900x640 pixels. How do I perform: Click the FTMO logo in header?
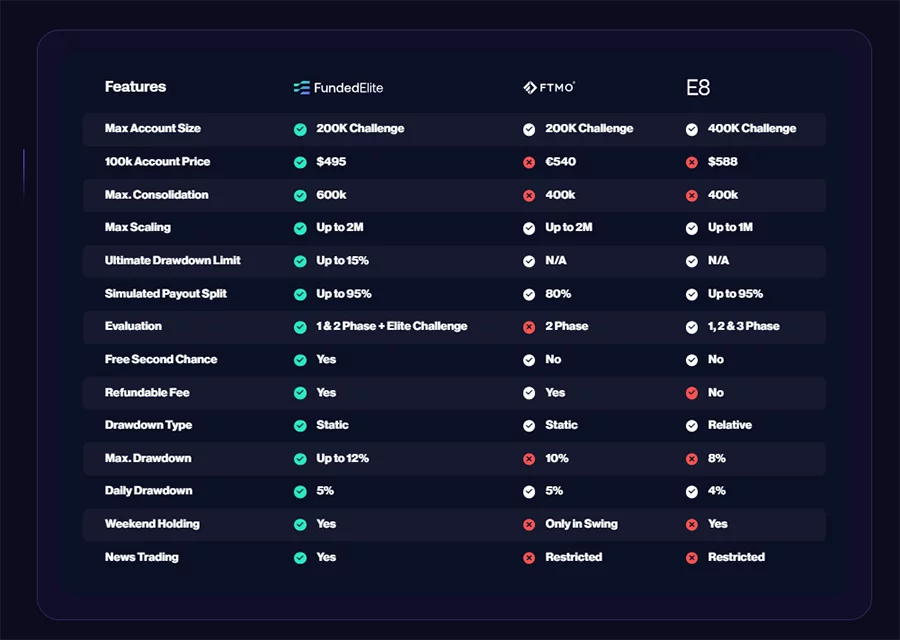point(549,88)
